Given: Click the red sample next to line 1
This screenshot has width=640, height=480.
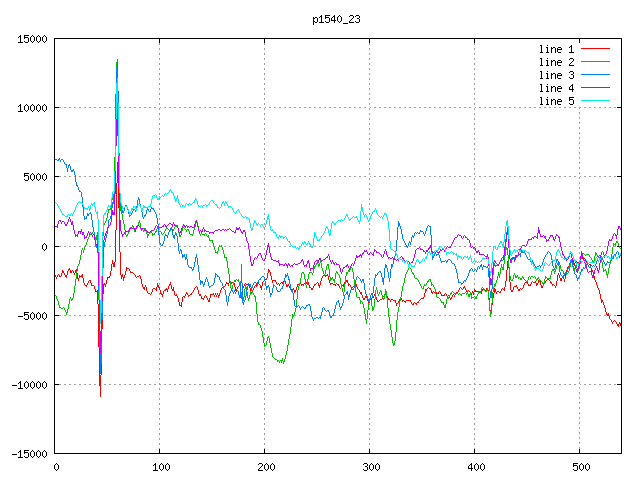Looking at the screenshot, I should coord(596,49).
